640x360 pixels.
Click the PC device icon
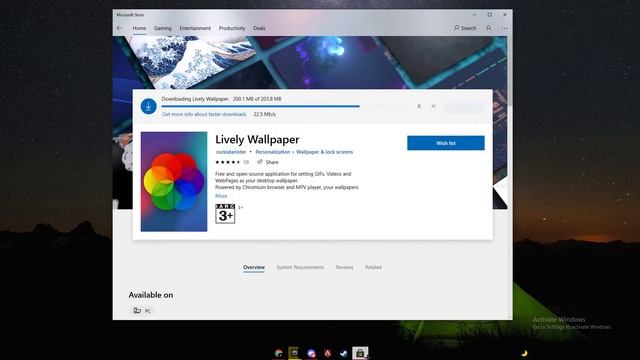coord(137,311)
